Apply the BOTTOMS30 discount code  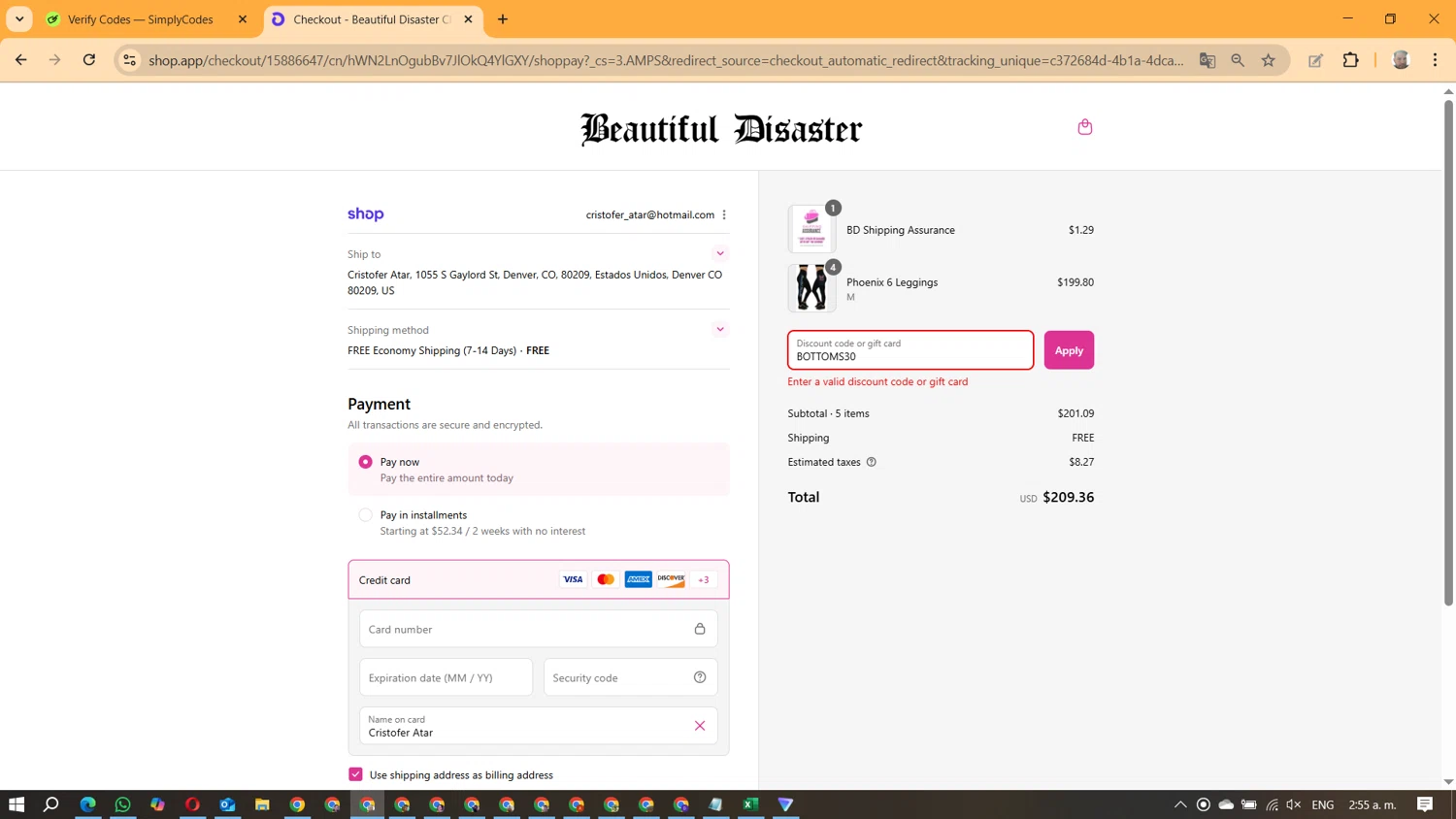click(1069, 350)
